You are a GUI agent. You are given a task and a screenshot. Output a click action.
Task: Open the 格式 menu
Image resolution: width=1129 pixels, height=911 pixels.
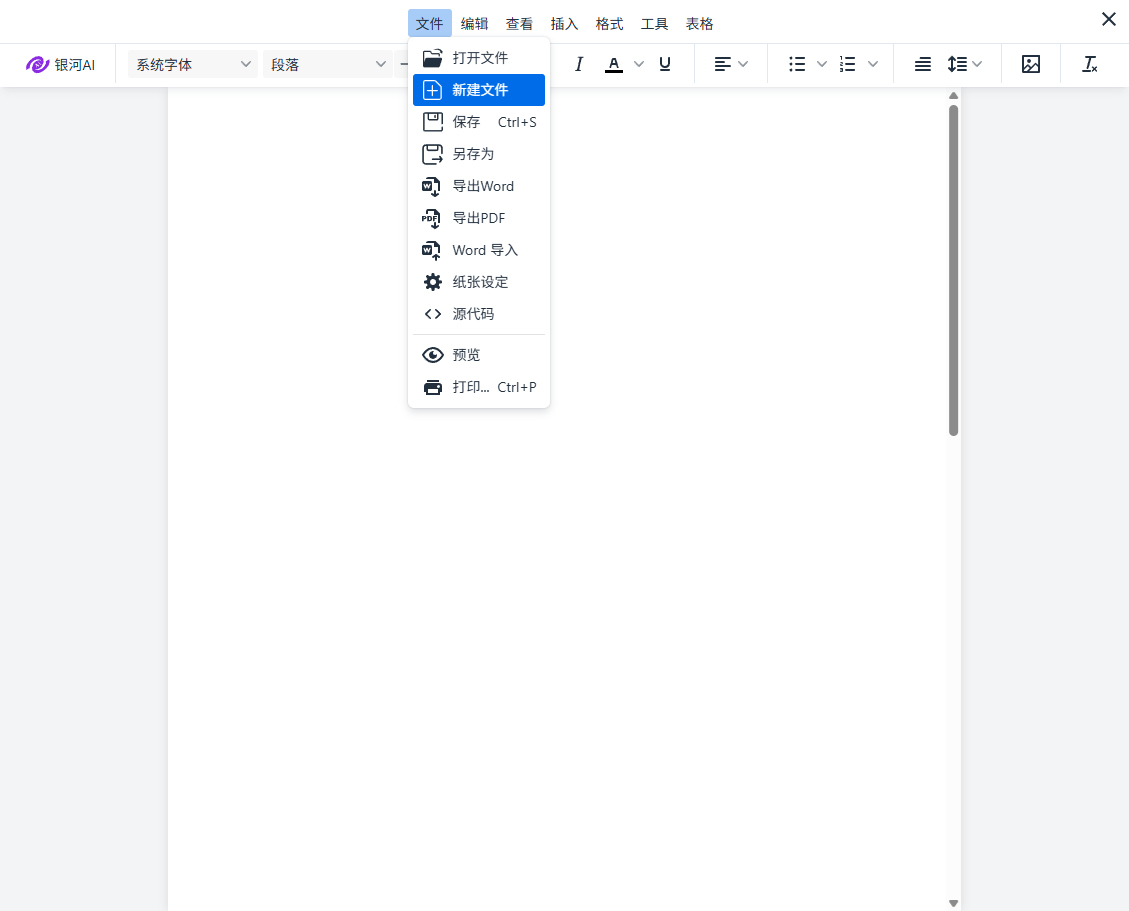coord(609,24)
